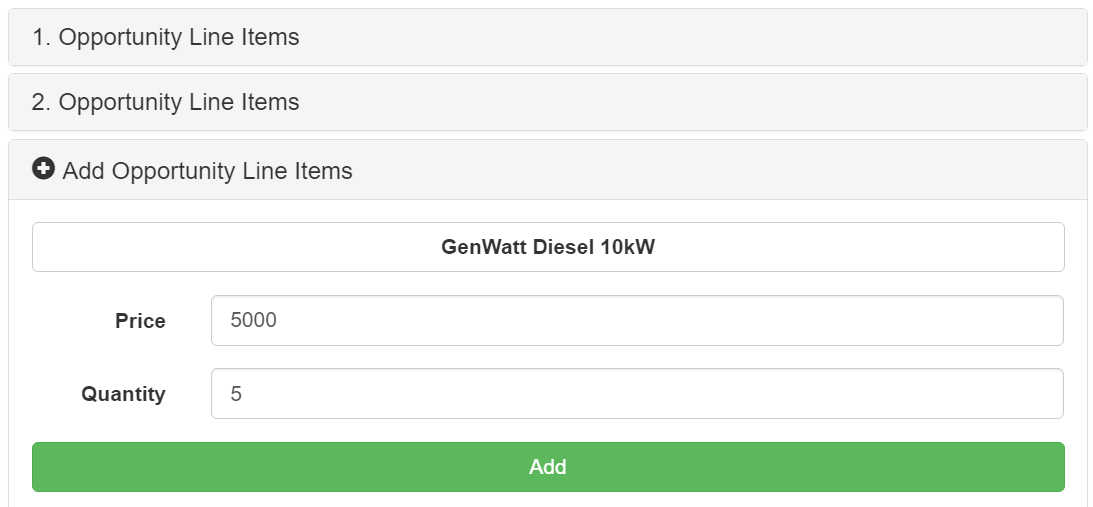The image size is (1093, 507).
Task: Collapse the Add Opportunity Line Items section
Action: point(547,170)
